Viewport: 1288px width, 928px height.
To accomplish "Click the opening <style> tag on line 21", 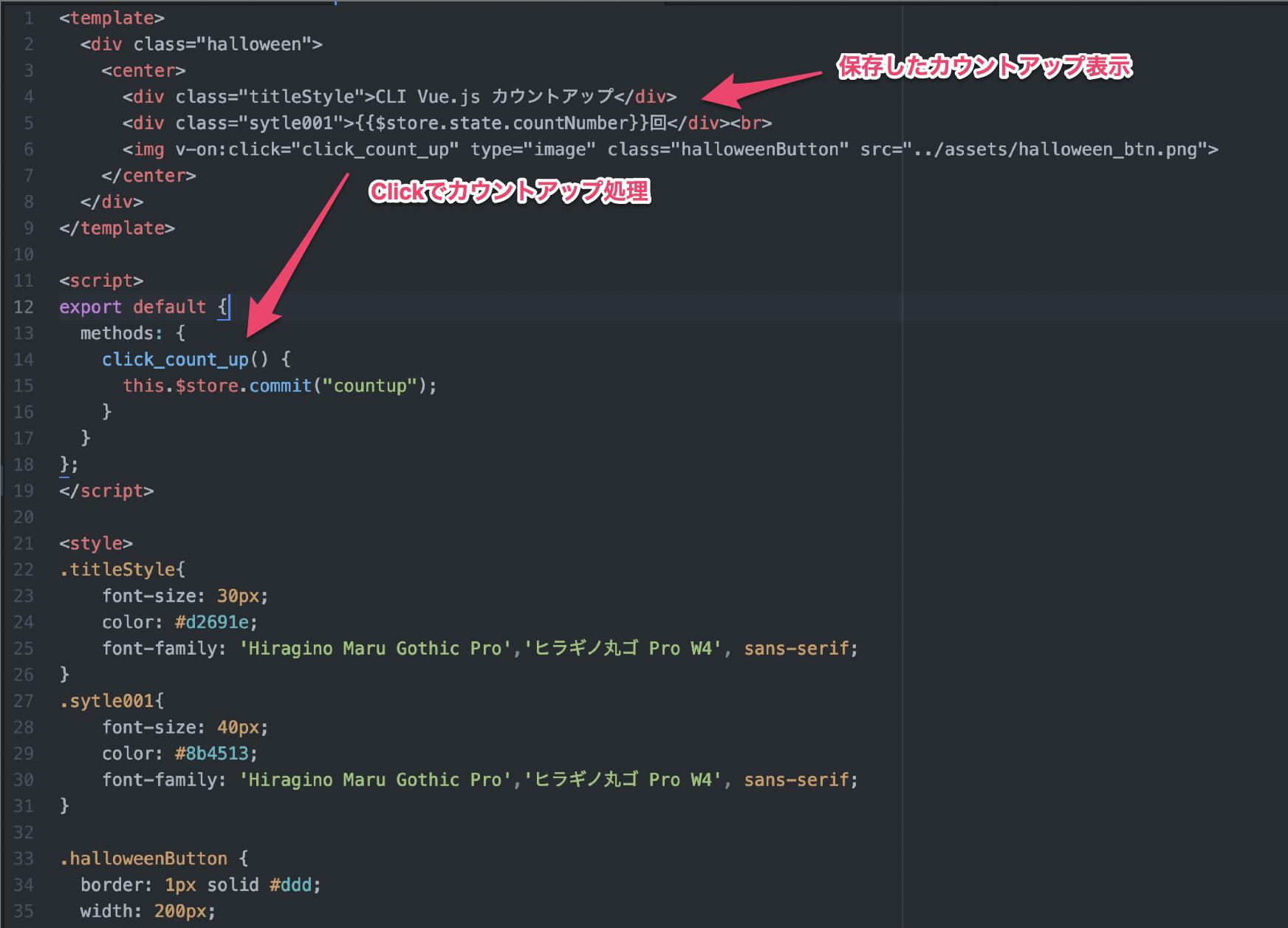I will (x=96, y=543).
